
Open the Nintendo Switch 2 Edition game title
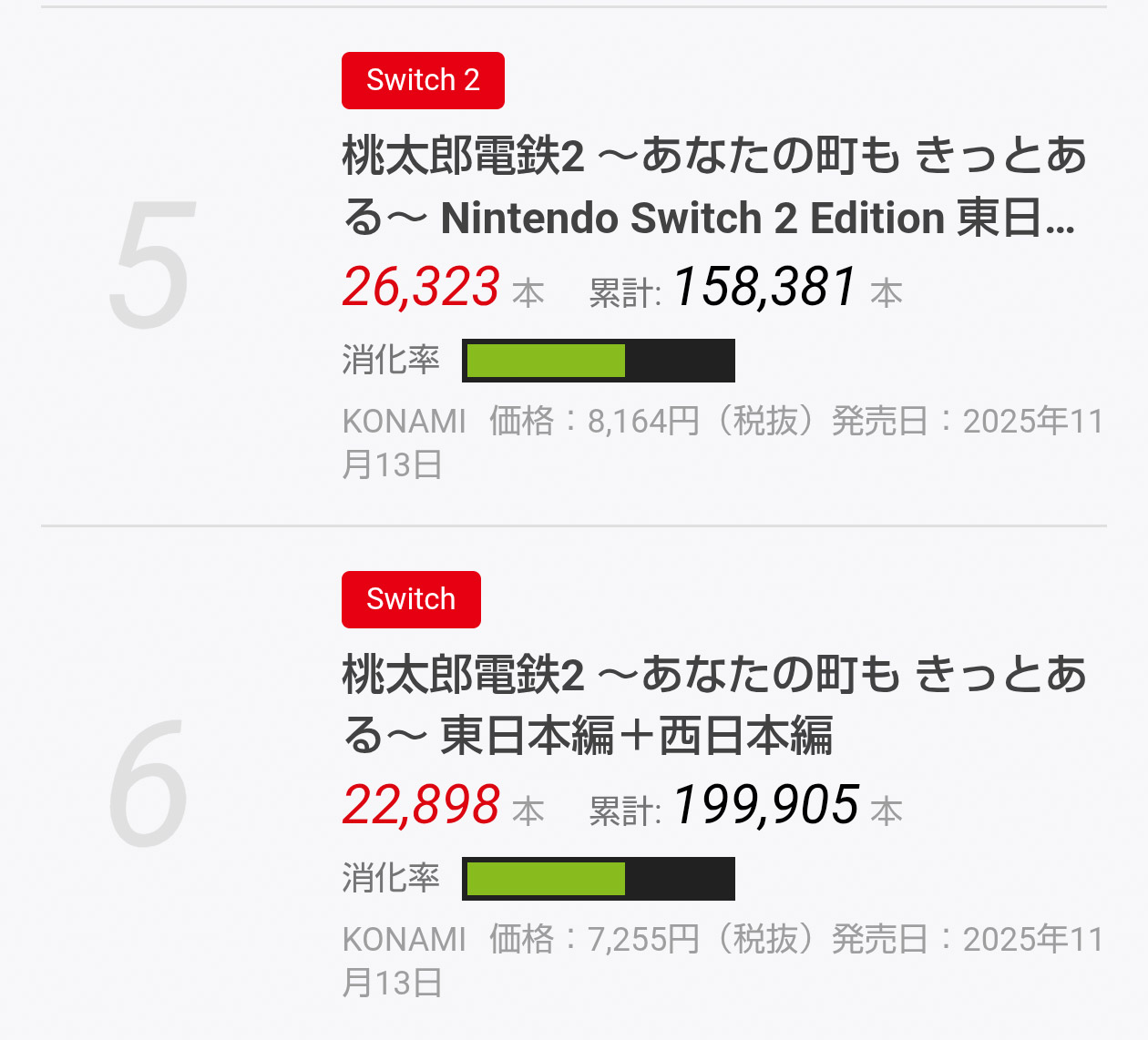coord(713,187)
